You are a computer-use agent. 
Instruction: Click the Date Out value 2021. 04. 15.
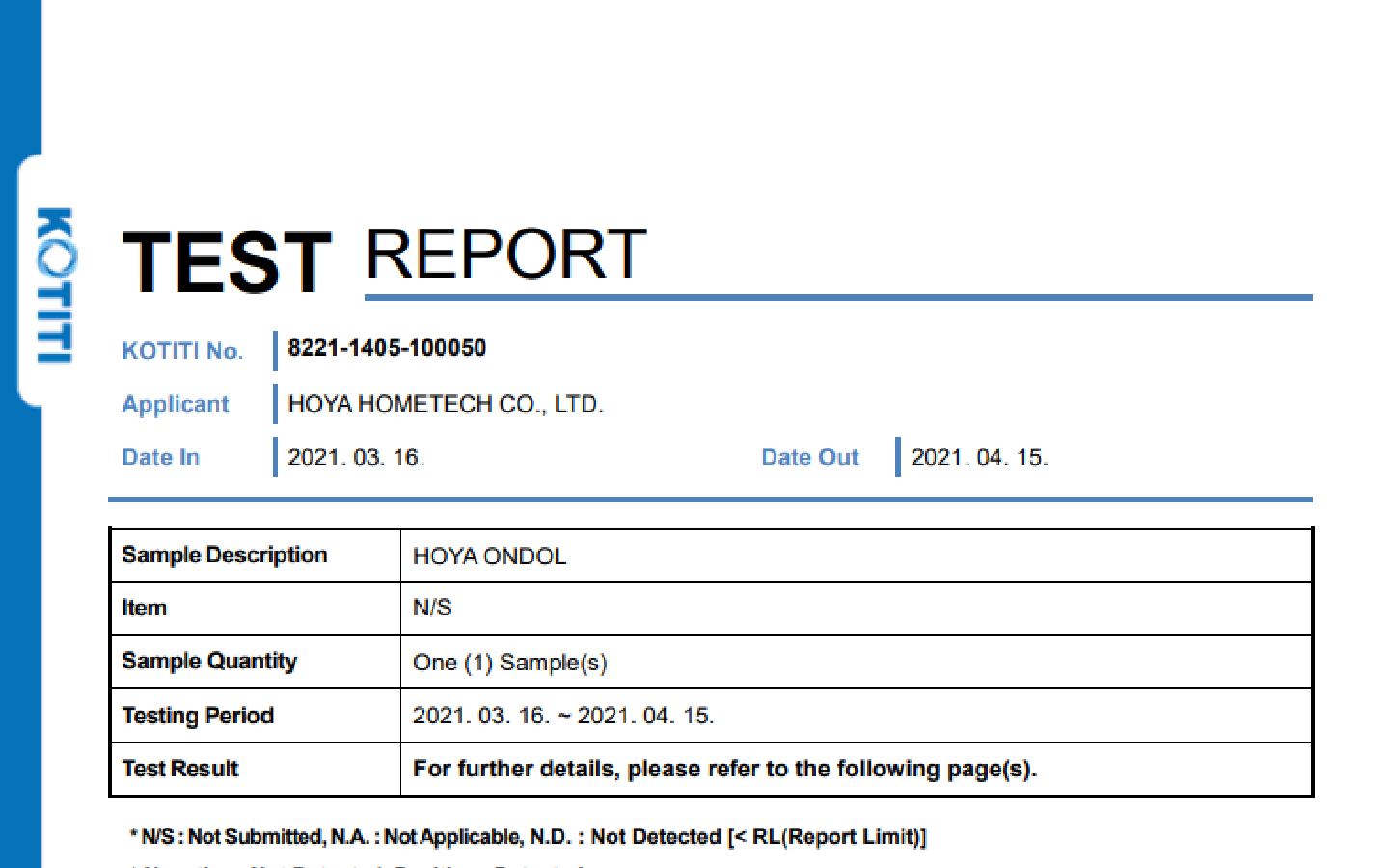(979, 457)
